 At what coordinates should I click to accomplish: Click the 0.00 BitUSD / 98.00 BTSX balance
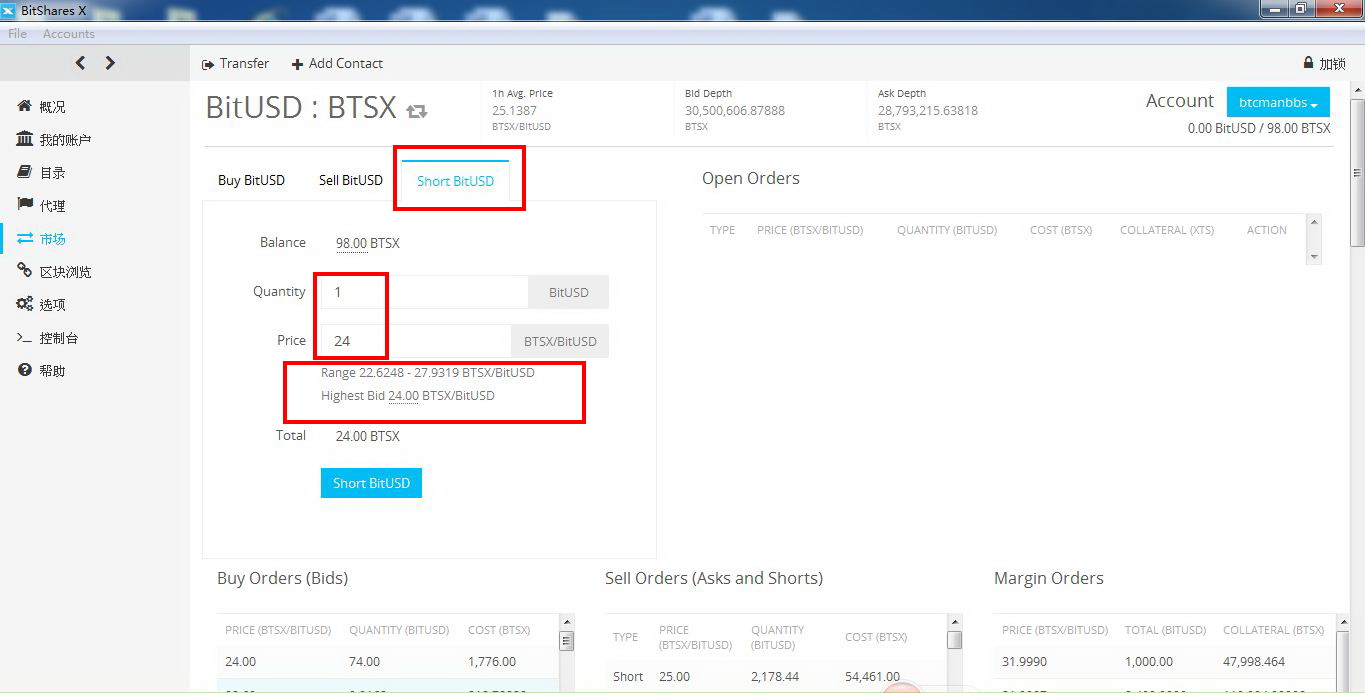pyautogui.click(x=1259, y=128)
